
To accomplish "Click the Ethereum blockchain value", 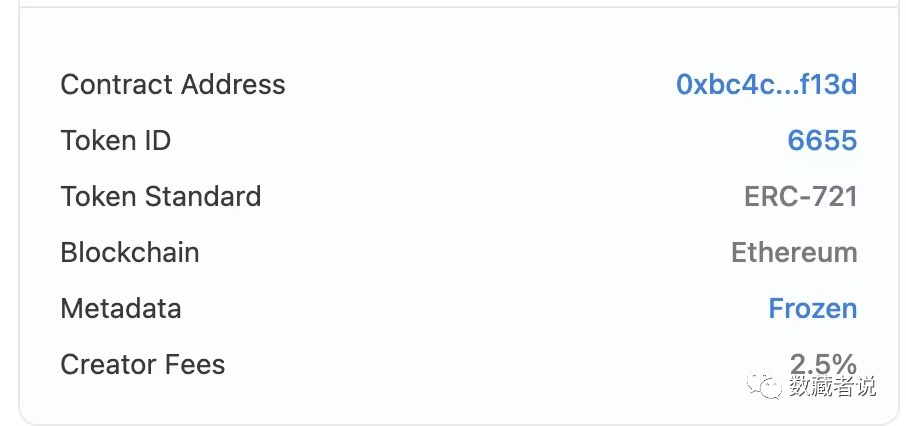I will click(x=794, y=253).
